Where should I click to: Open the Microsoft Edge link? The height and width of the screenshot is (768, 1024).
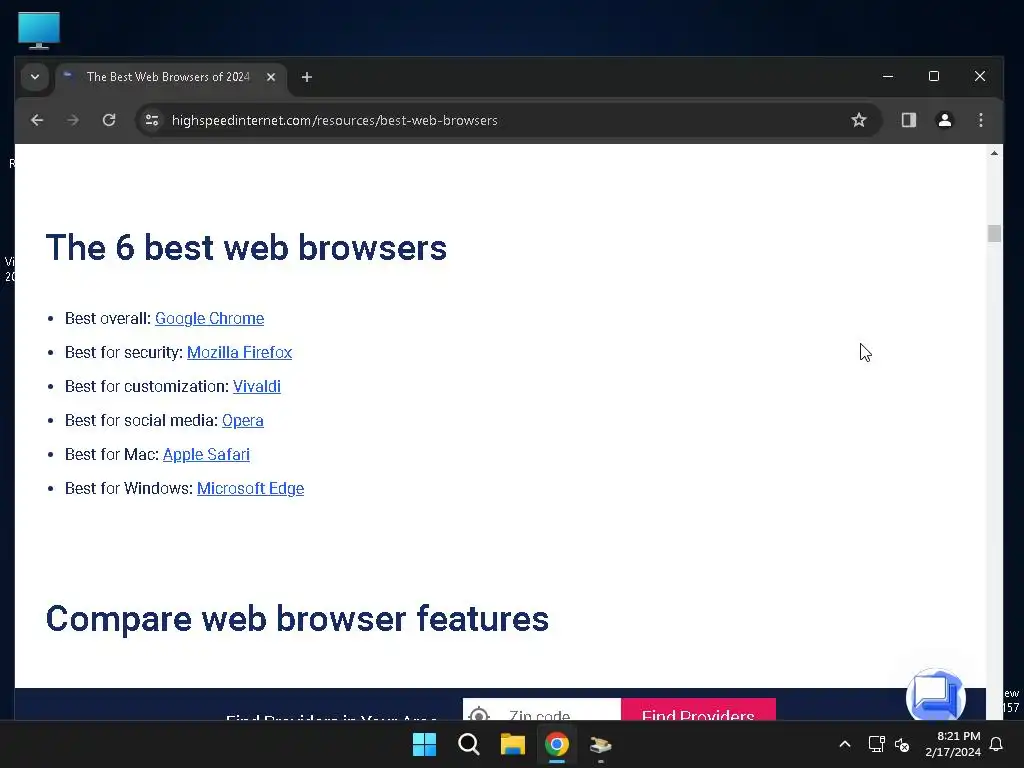point(251,488)
